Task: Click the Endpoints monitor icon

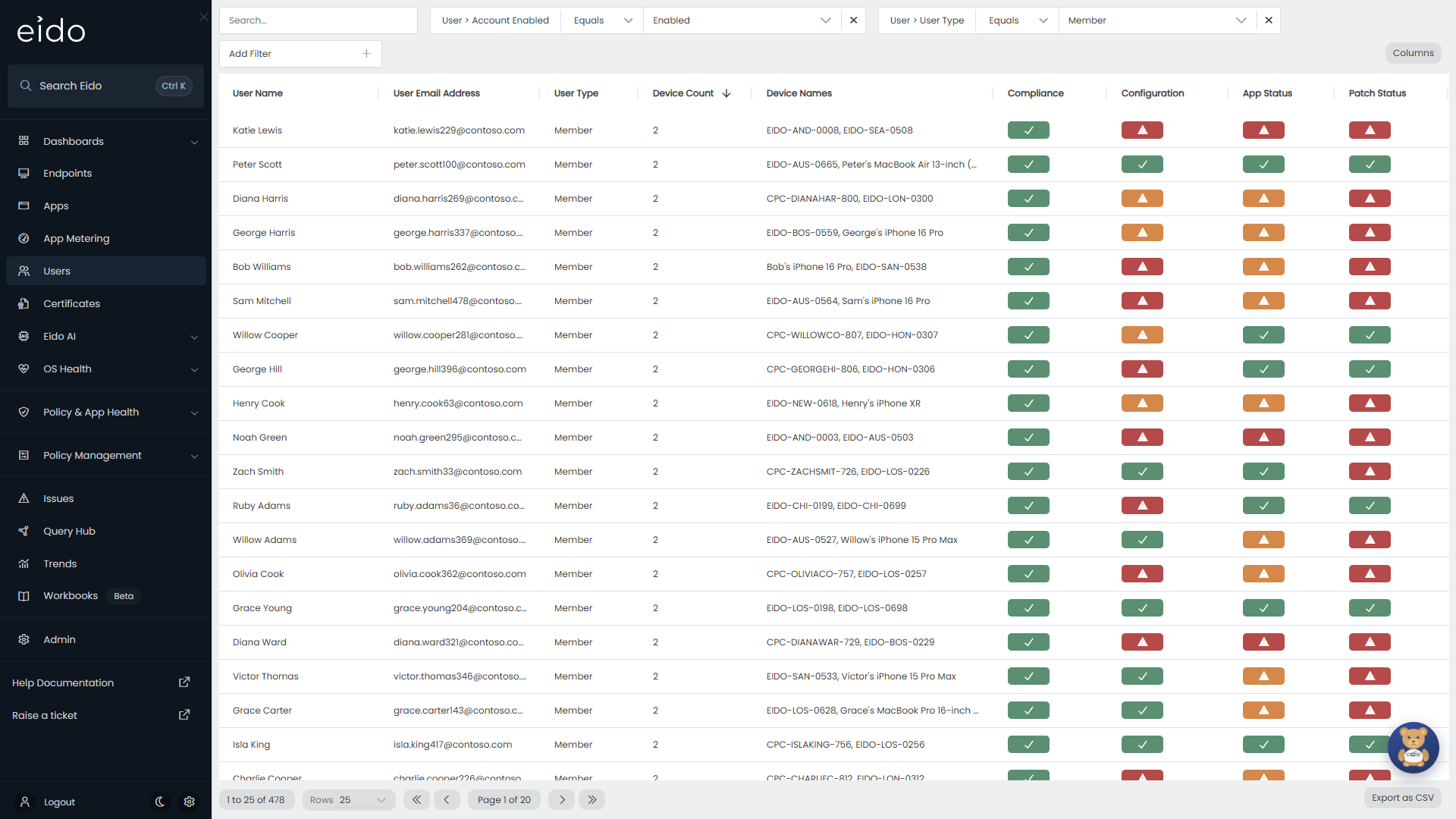Action: pos(24,174)
